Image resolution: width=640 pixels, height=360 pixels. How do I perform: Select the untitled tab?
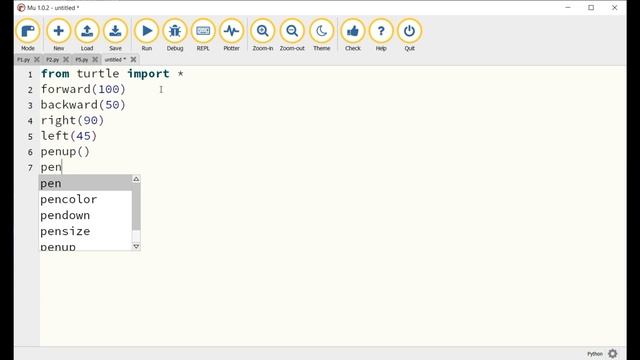pyautogui.click(x=115, y=60)
